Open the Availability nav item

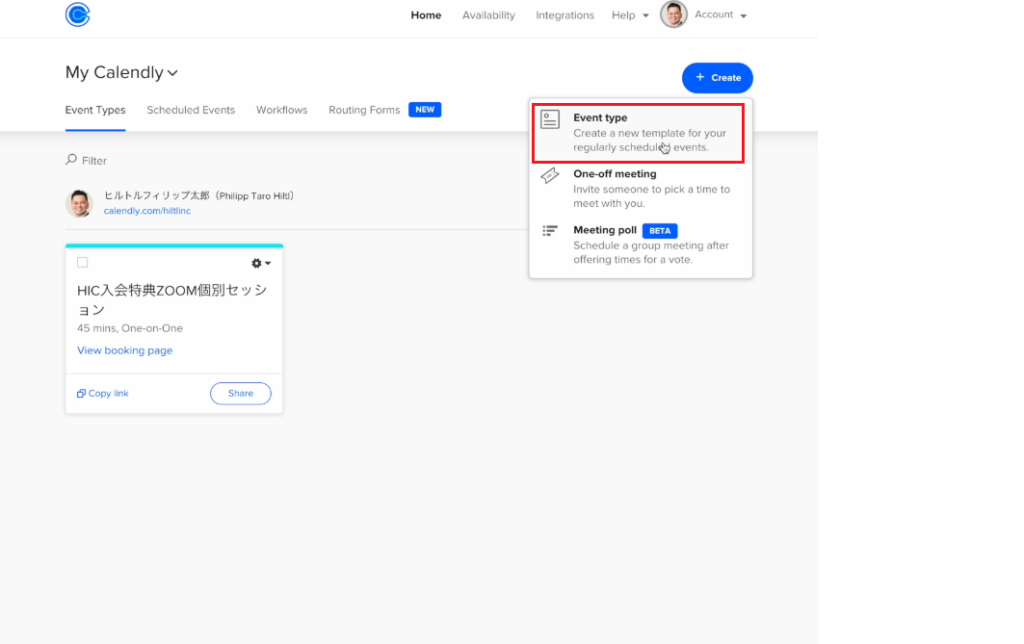(488, 15)
